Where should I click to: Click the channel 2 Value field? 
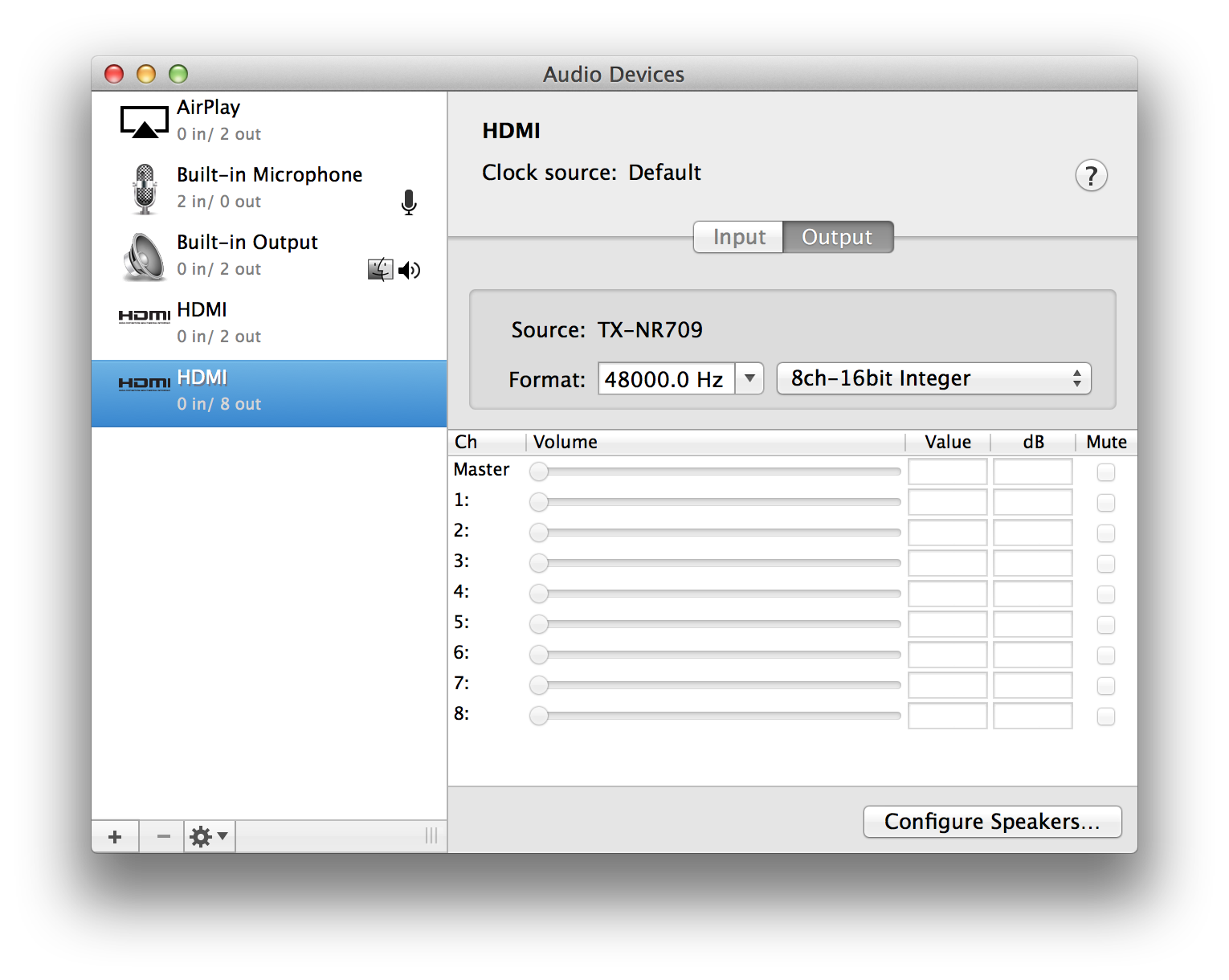(x=948, y=533)
